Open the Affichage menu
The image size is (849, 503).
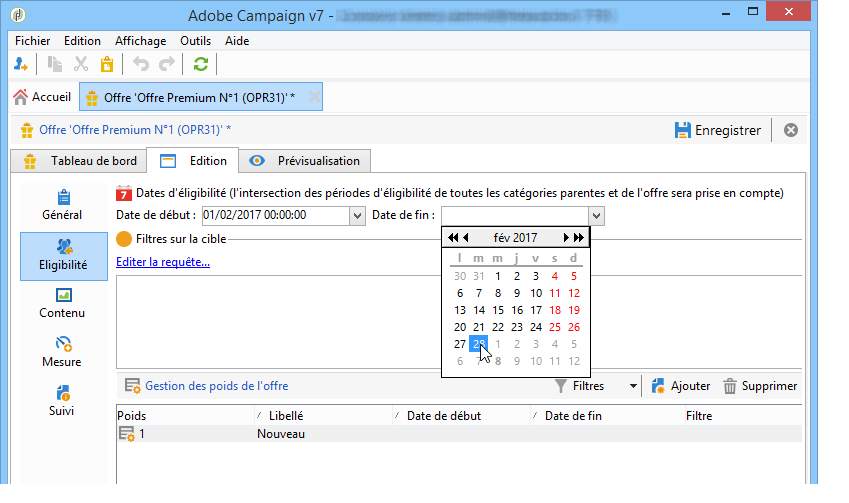click(140, 41)
